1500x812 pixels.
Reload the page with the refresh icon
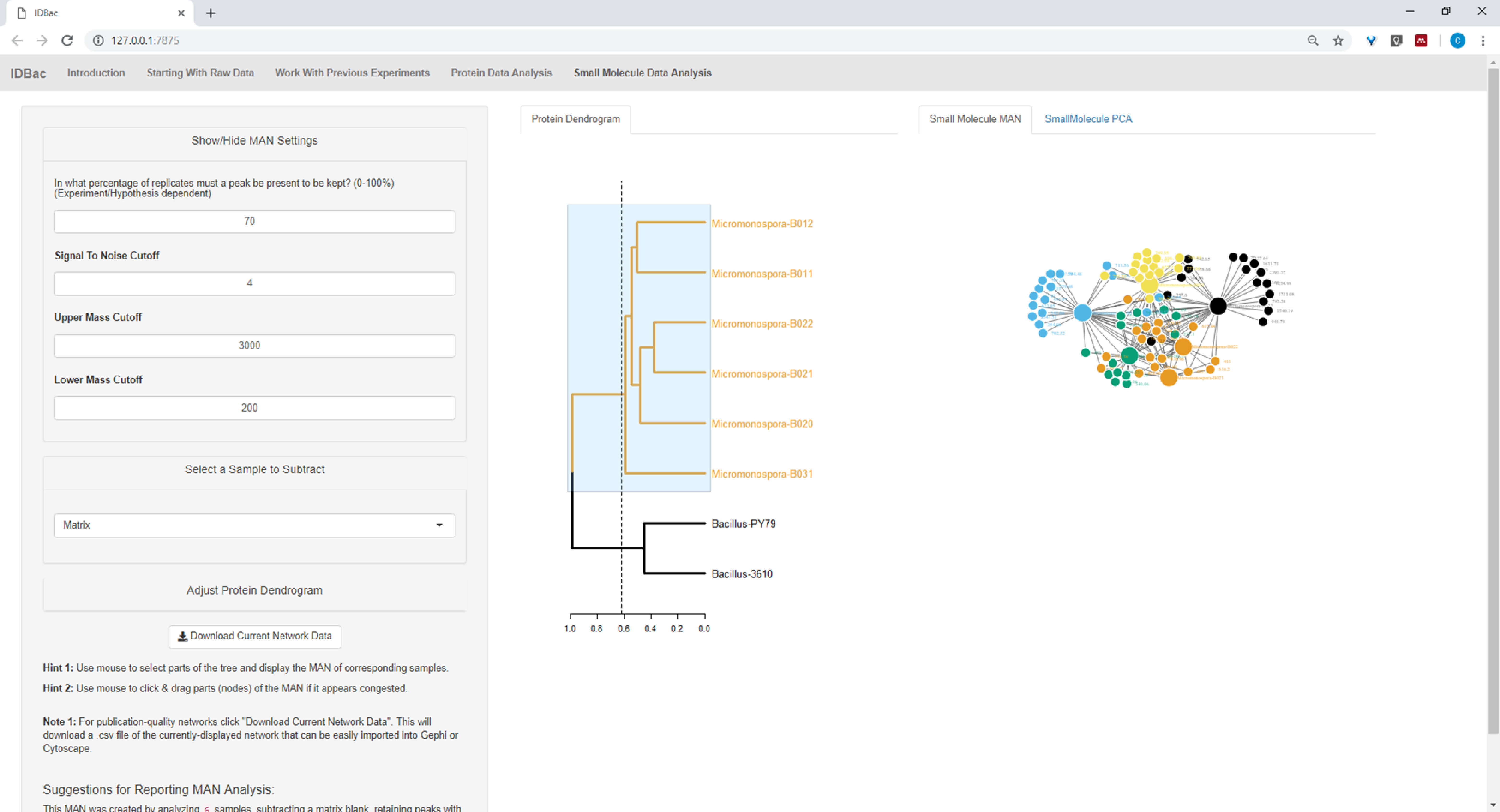pos(67,40)
